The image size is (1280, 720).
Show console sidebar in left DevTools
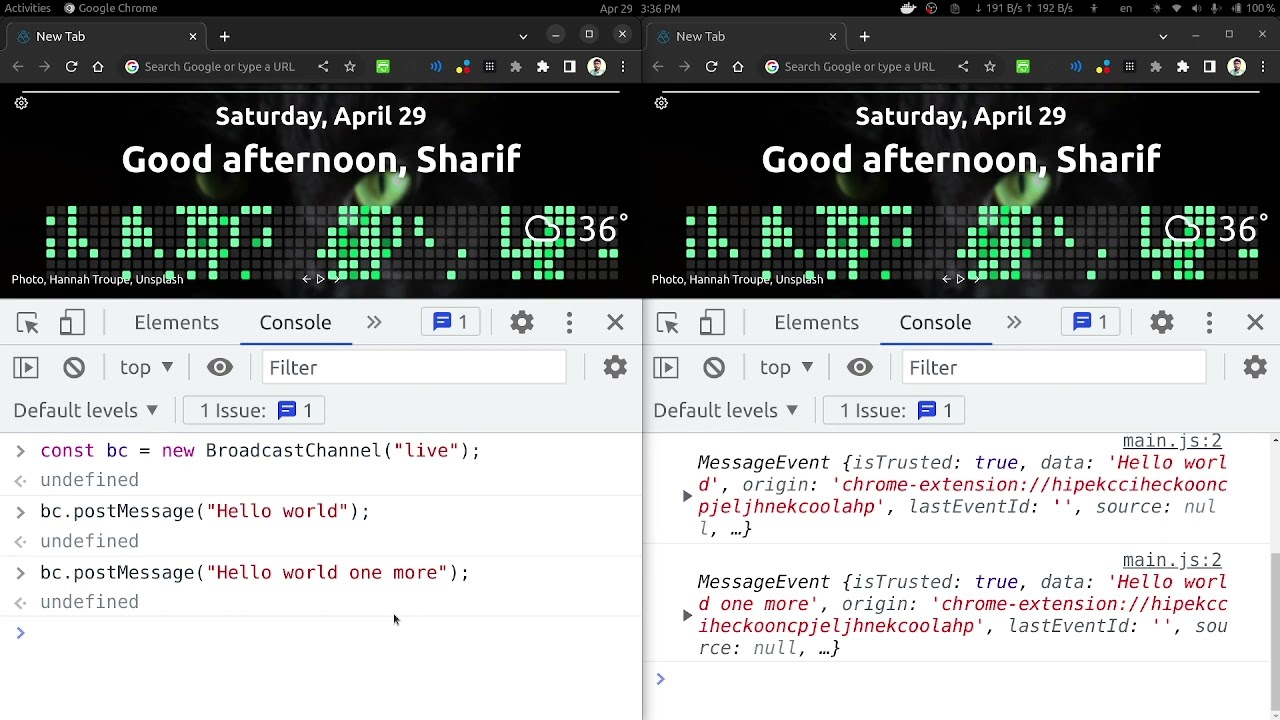[x=26, y=368]
